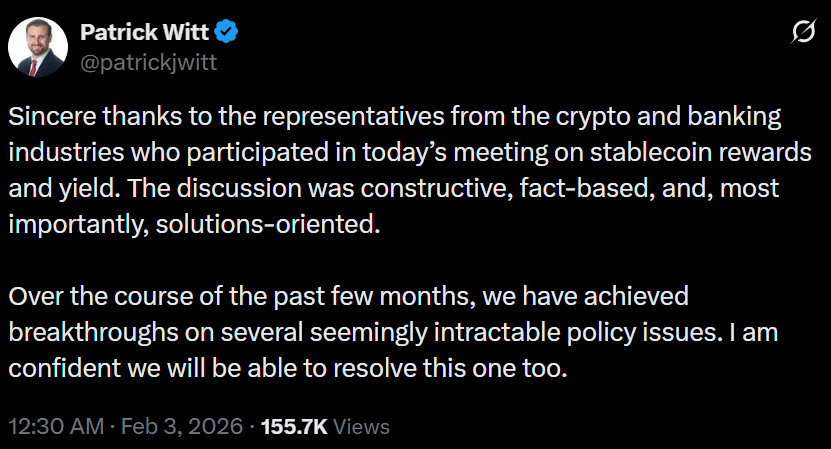Click Patrick Witt's profile avatar photo
This screenshot has width=831, height=449.
pyautogui.click(x=39, y=47)
